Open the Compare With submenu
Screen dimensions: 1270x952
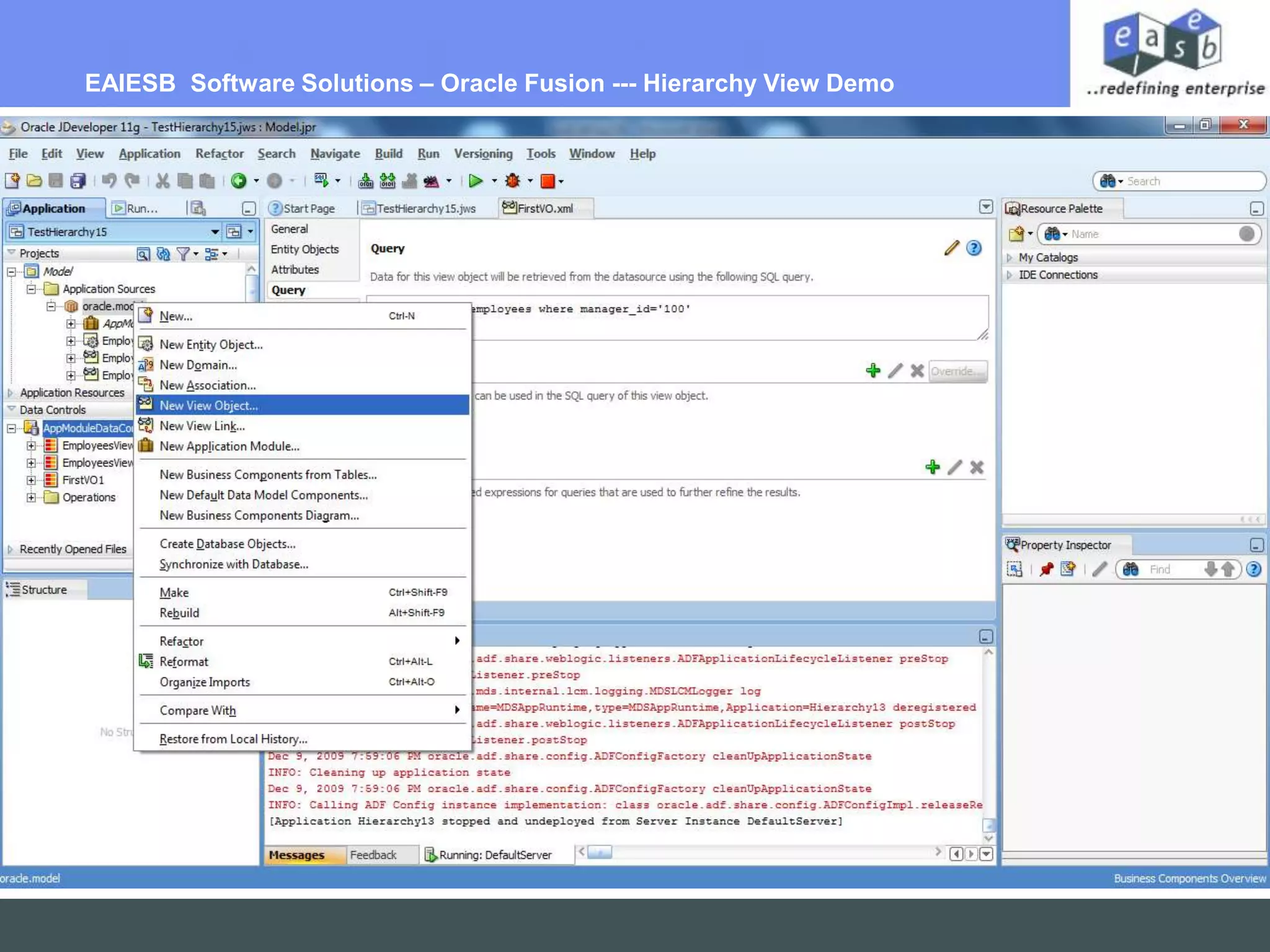[303, 710]
